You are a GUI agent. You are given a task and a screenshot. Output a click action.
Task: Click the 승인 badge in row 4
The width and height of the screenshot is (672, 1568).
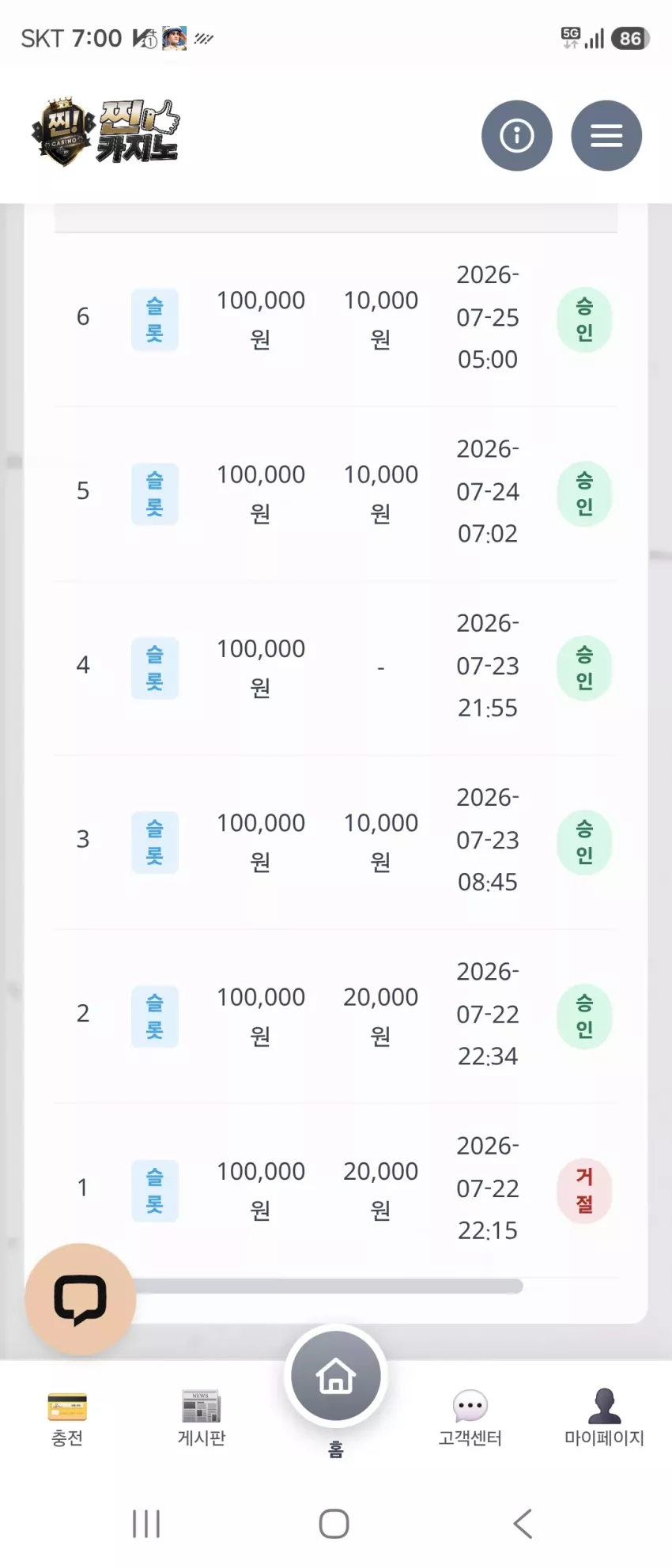584,667
